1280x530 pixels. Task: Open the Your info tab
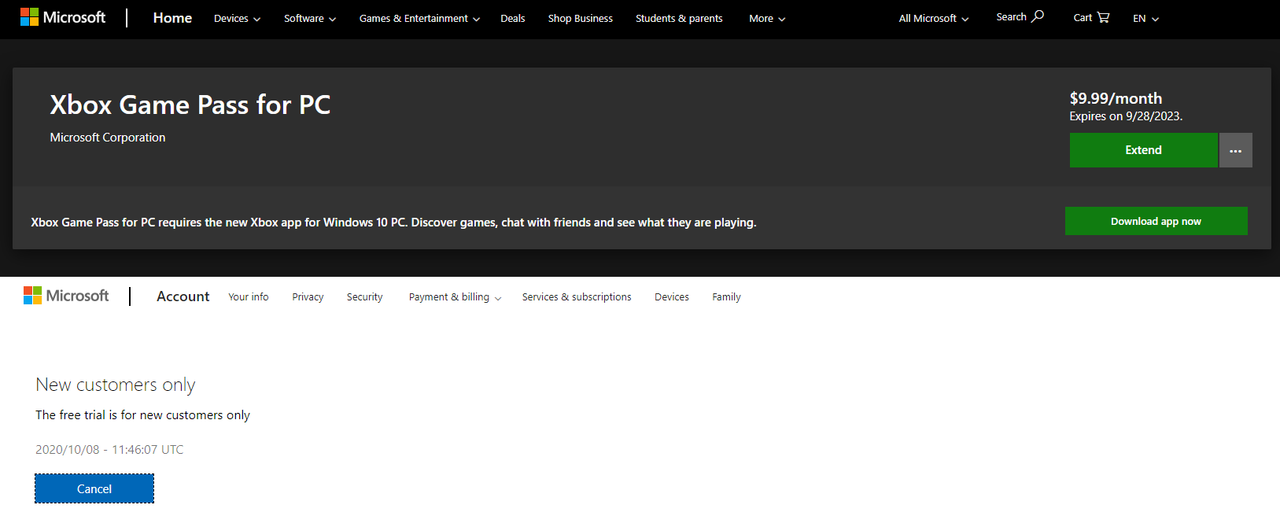(x=248, y=297)
